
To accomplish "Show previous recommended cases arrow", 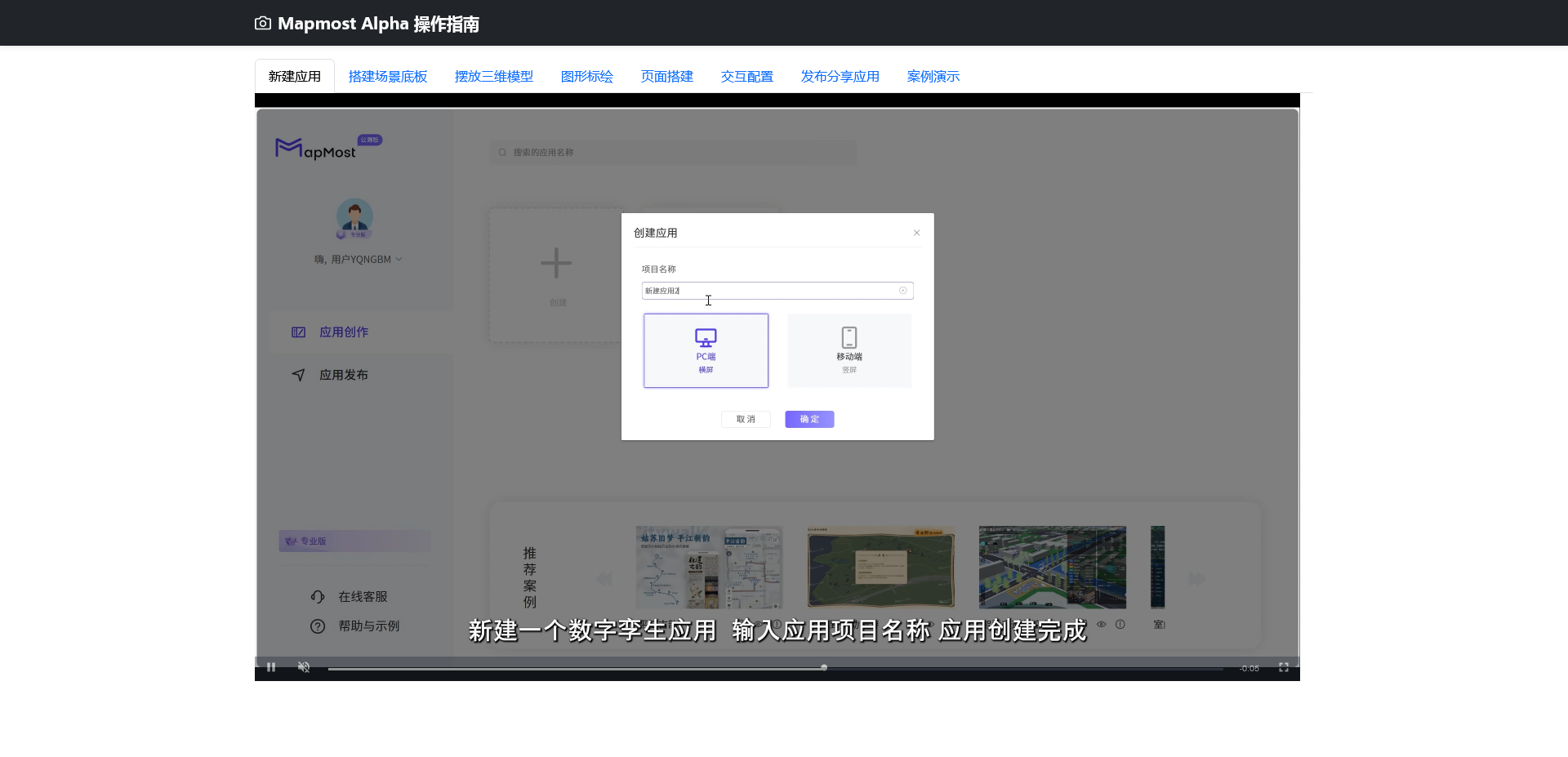I will (x=604, y=579).
